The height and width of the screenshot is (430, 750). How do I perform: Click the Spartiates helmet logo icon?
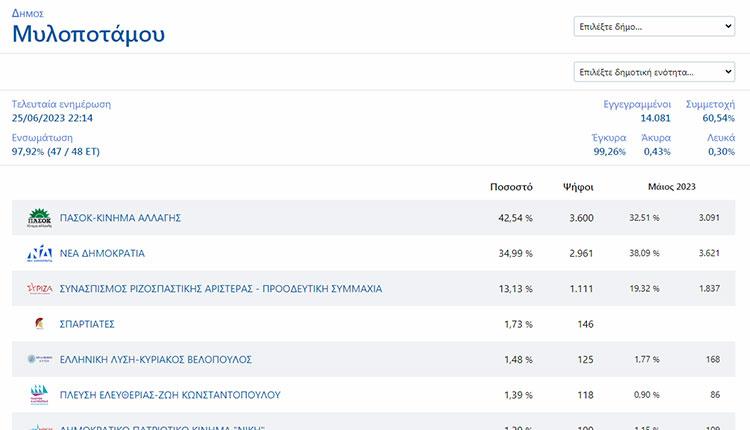point(39,324)
